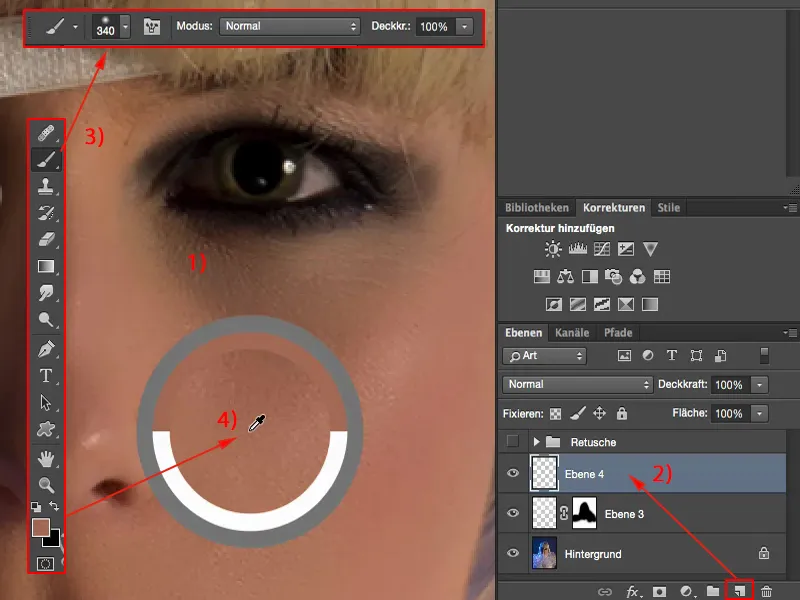Select the Type tool
This screenshot has height=600, width=800.
coord(46,376)
